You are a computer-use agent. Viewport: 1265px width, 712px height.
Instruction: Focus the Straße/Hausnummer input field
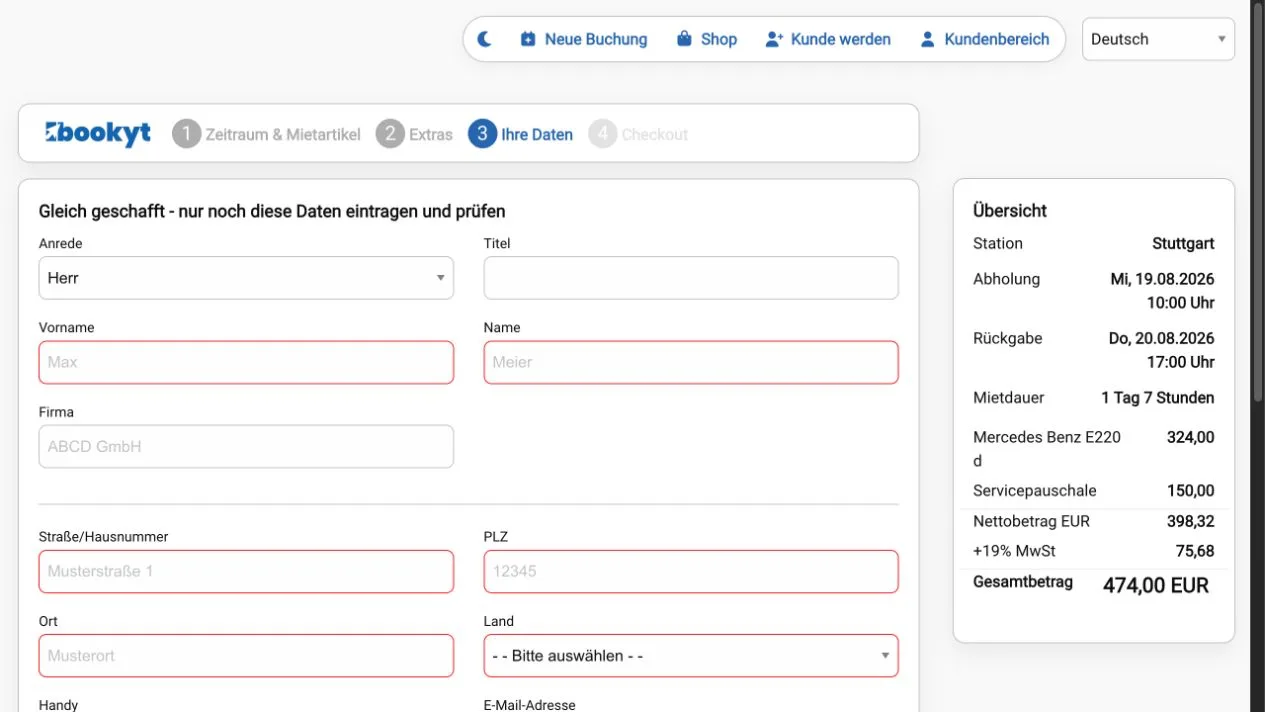(246, 571)
